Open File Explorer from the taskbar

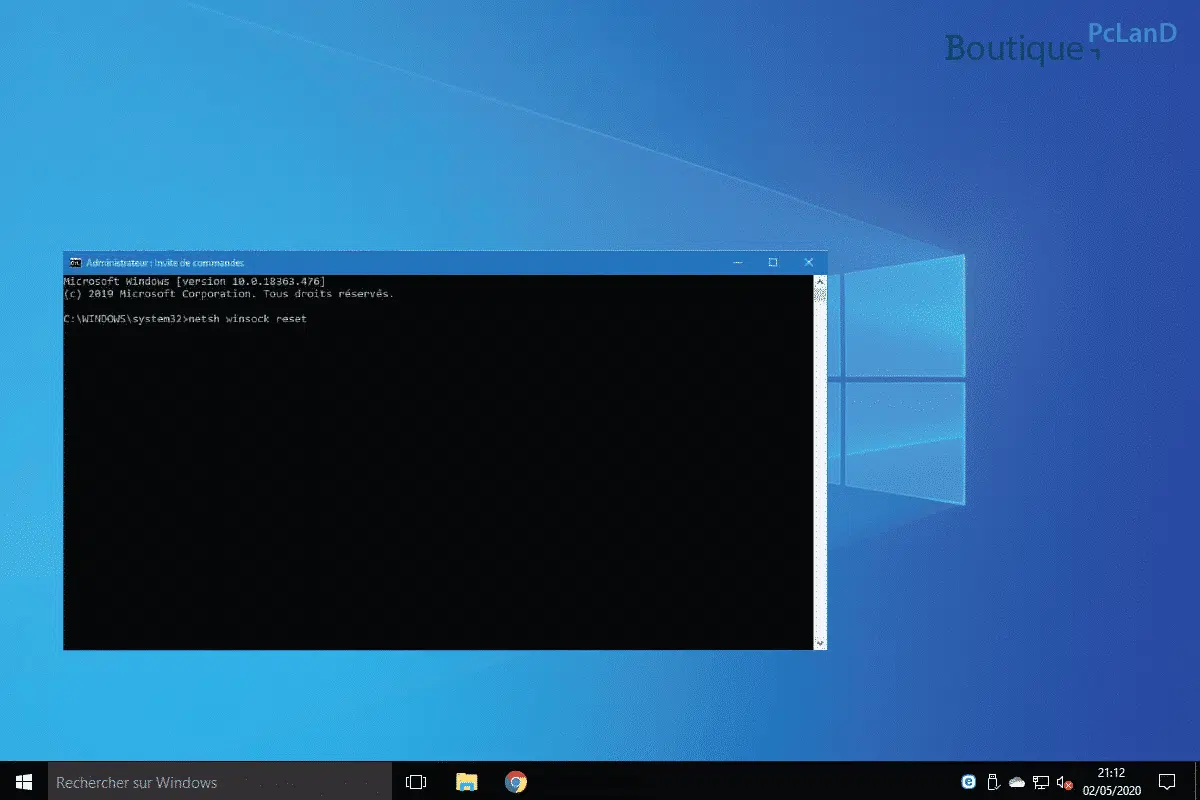[x=466, y=781]
